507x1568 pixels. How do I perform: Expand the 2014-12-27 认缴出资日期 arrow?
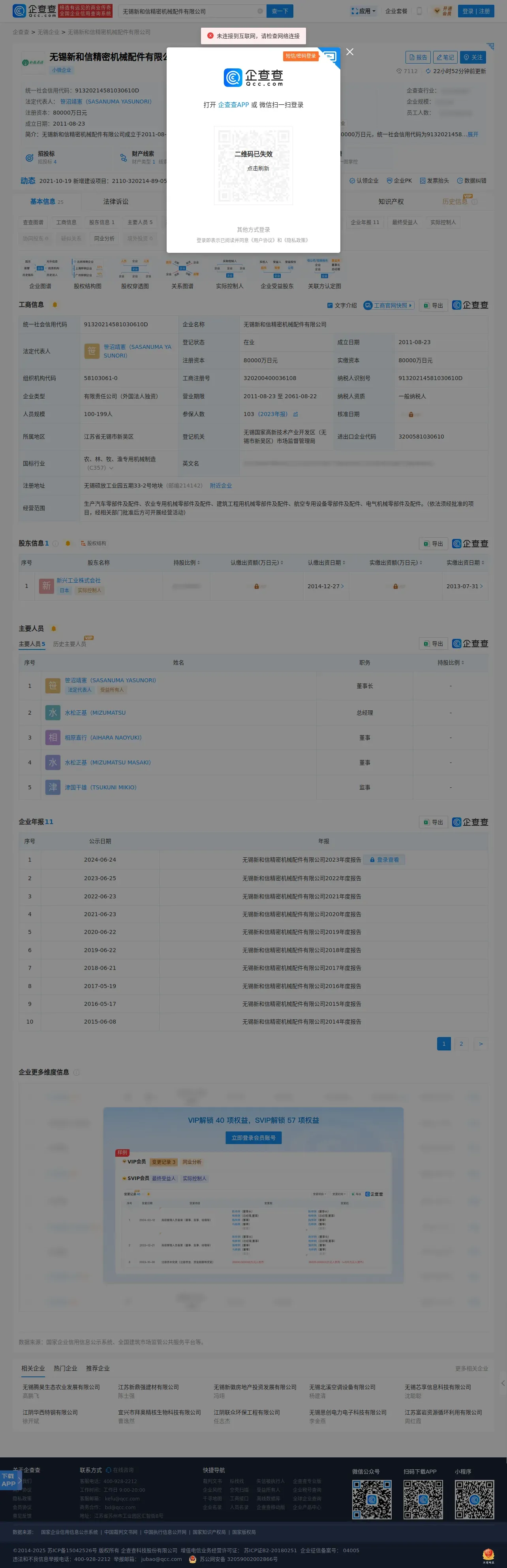tap(342, 587)
